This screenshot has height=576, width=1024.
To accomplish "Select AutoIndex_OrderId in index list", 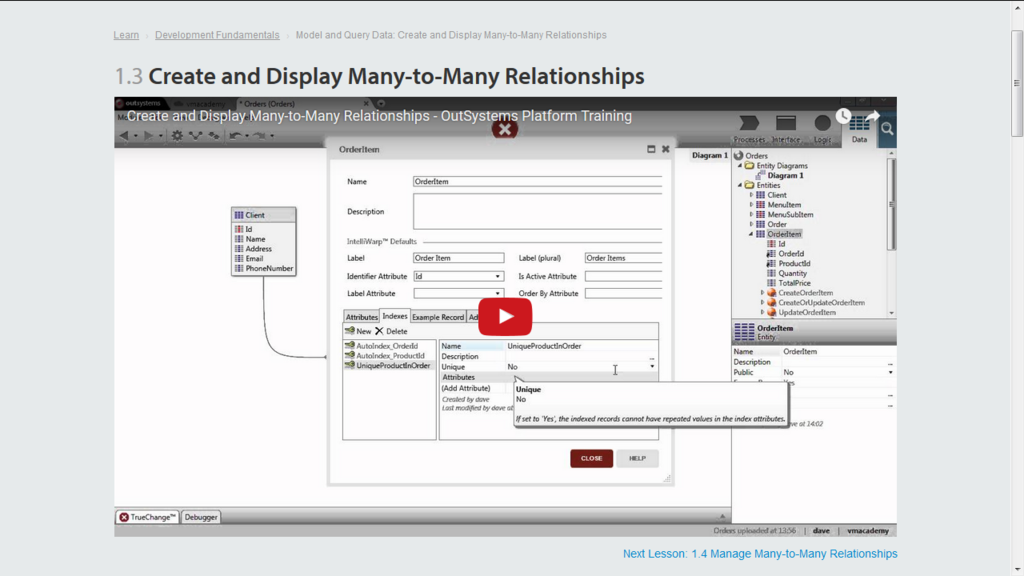I will point(387,346).
